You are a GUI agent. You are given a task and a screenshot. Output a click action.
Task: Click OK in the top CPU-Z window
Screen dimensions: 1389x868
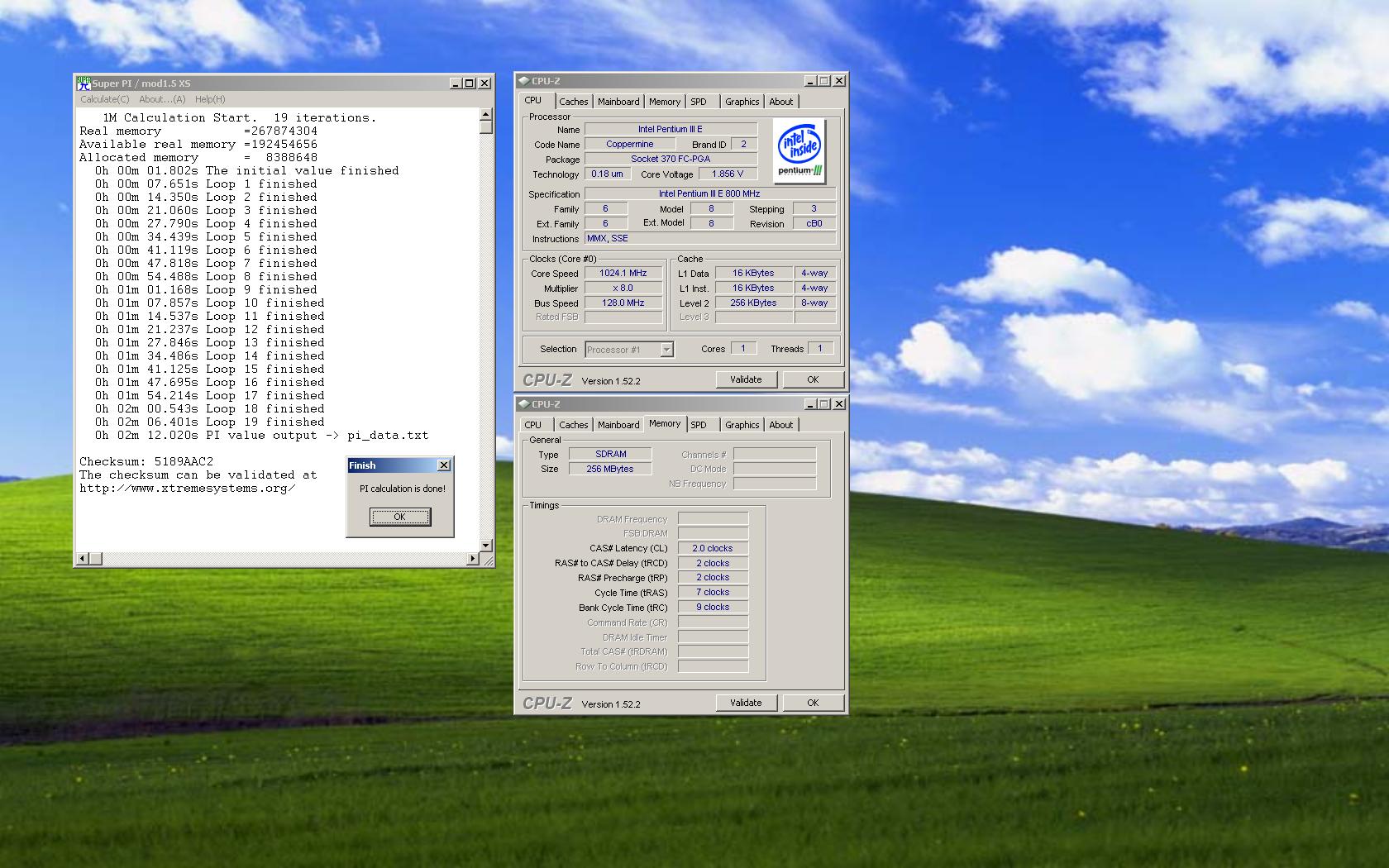point(813,379)
